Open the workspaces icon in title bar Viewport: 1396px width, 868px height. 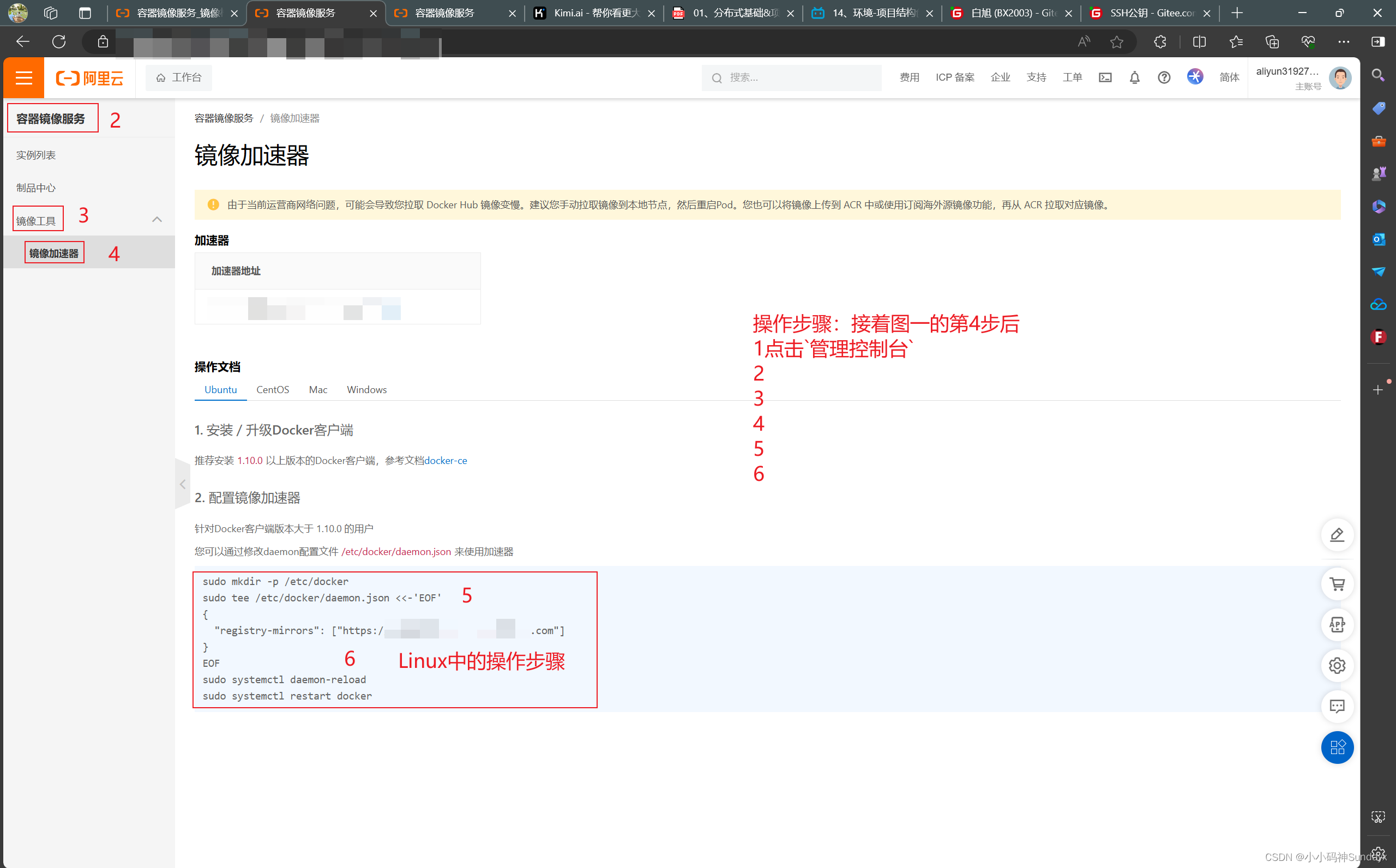(51, 13)
